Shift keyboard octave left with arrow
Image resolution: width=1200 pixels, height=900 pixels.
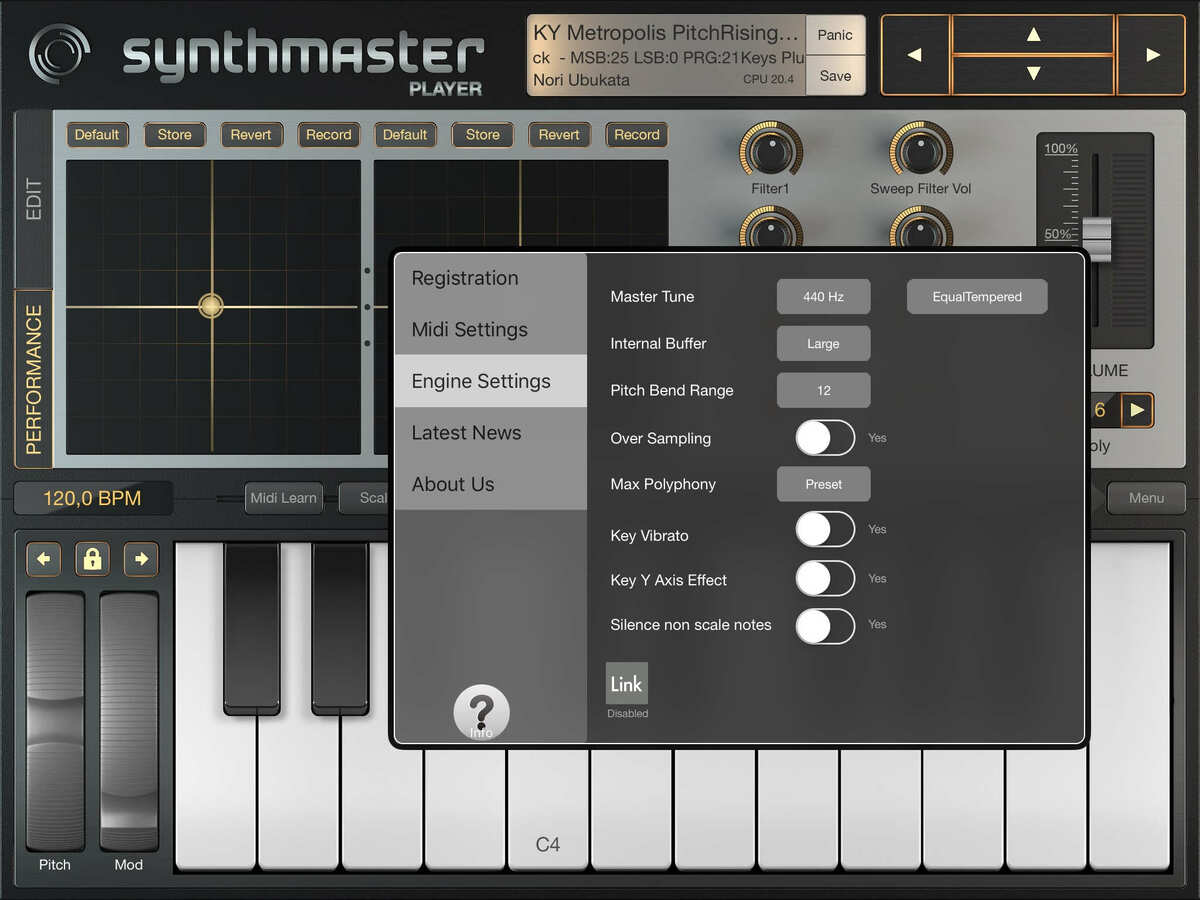pos(43,559)
